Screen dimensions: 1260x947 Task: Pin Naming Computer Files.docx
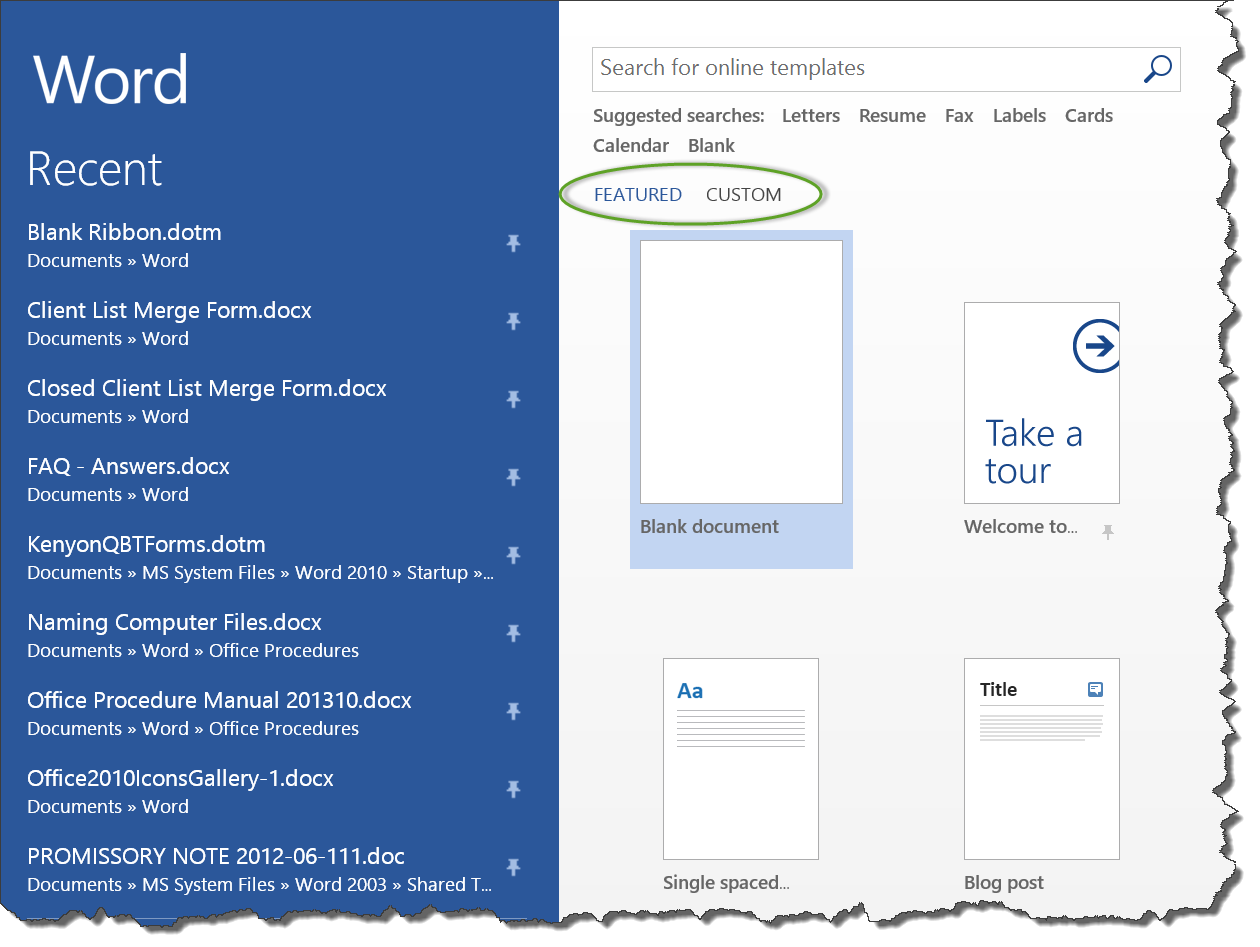click(513, 633)
